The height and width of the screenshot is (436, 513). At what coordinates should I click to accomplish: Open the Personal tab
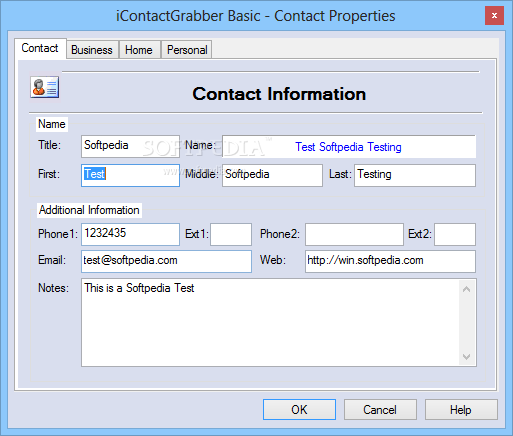pos(187,50)
